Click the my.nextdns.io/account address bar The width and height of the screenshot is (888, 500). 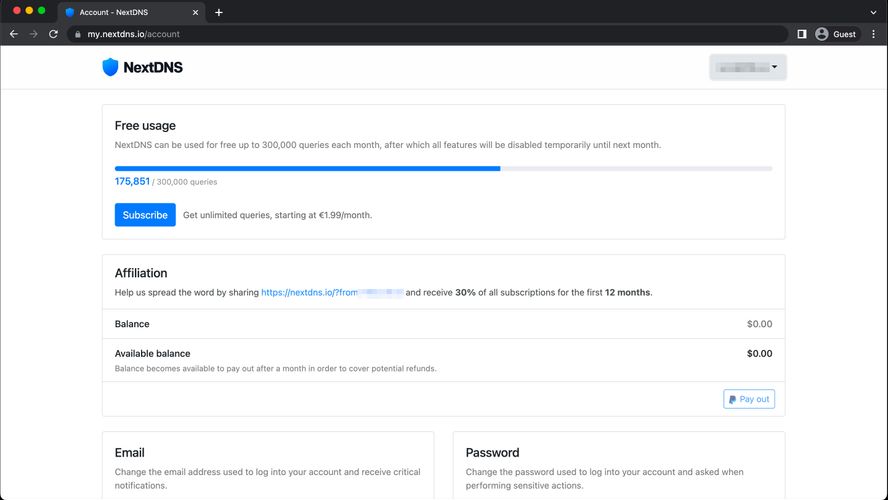point(428,34)
